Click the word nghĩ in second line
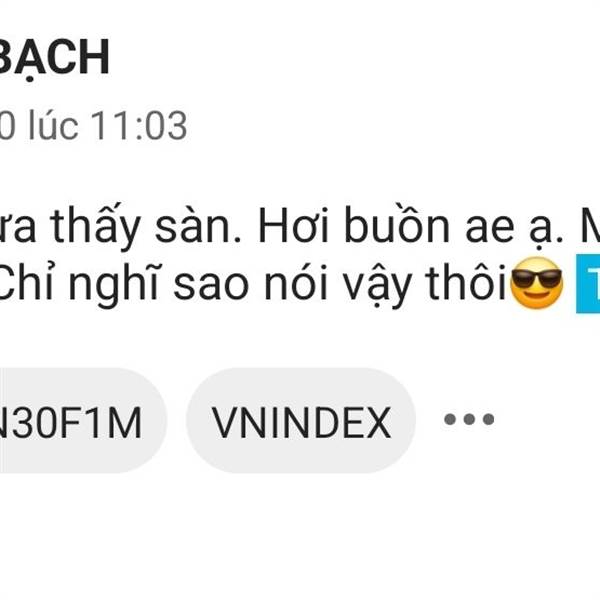600x600 pixels. point(113,285)
